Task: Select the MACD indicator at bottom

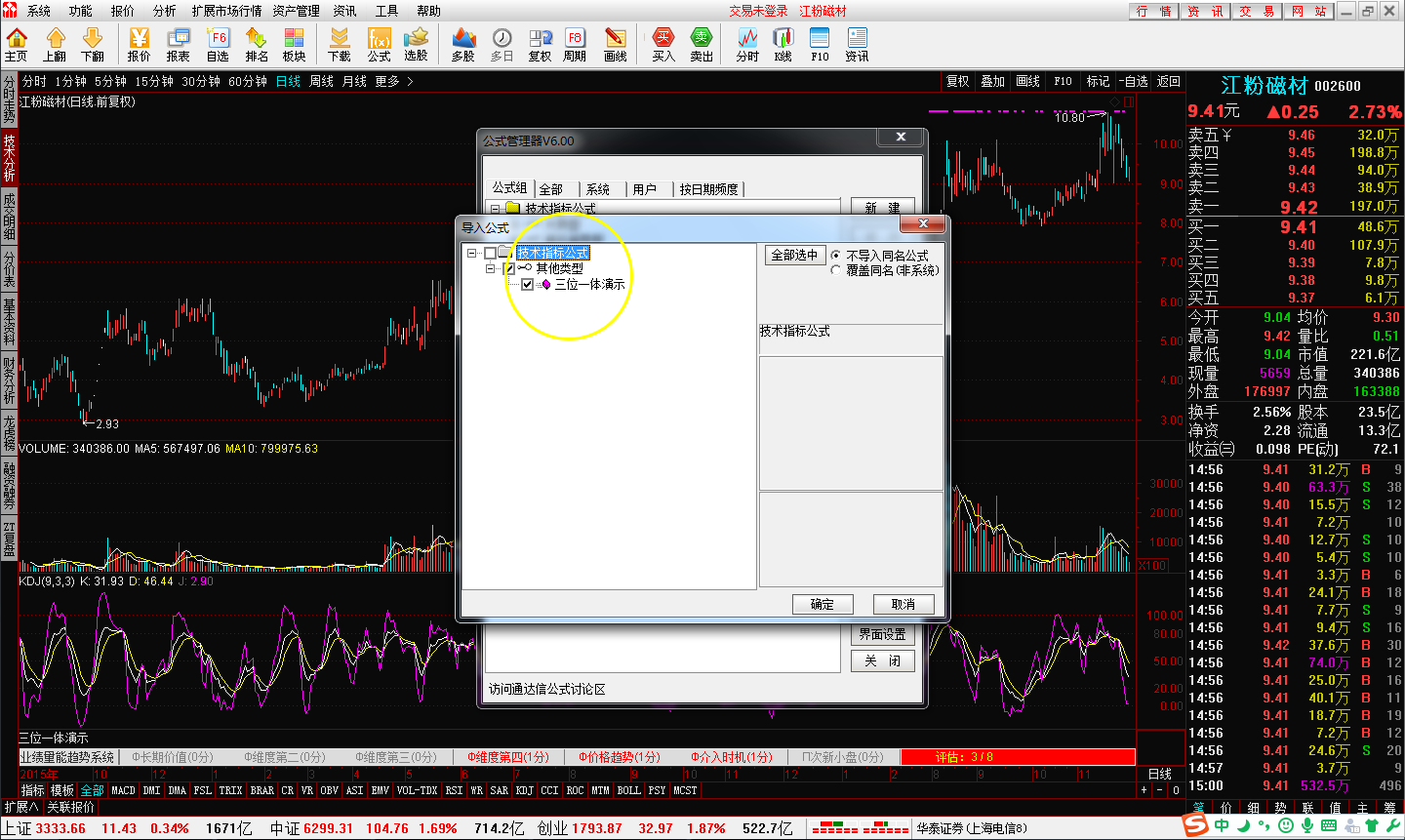Action: (124, 790)
